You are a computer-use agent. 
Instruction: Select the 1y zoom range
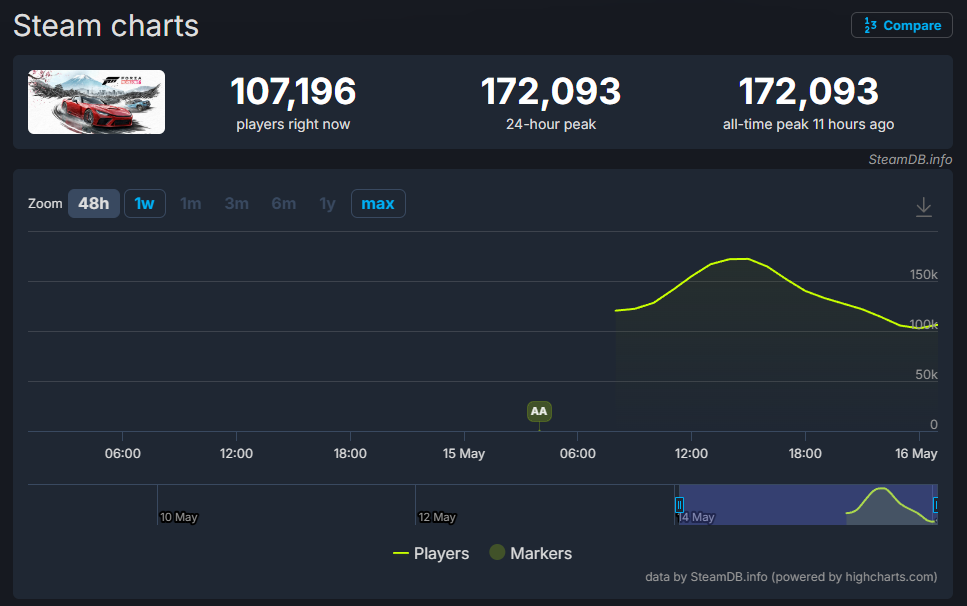(x=327, y=203)
